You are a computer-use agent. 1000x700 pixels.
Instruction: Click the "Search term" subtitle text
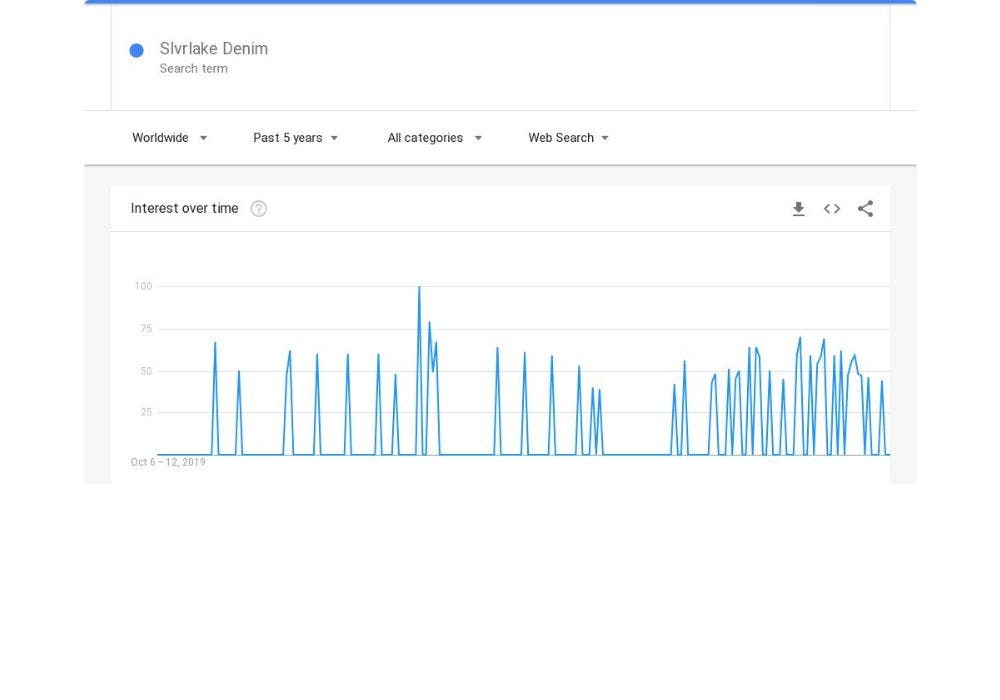pos(194,69)
